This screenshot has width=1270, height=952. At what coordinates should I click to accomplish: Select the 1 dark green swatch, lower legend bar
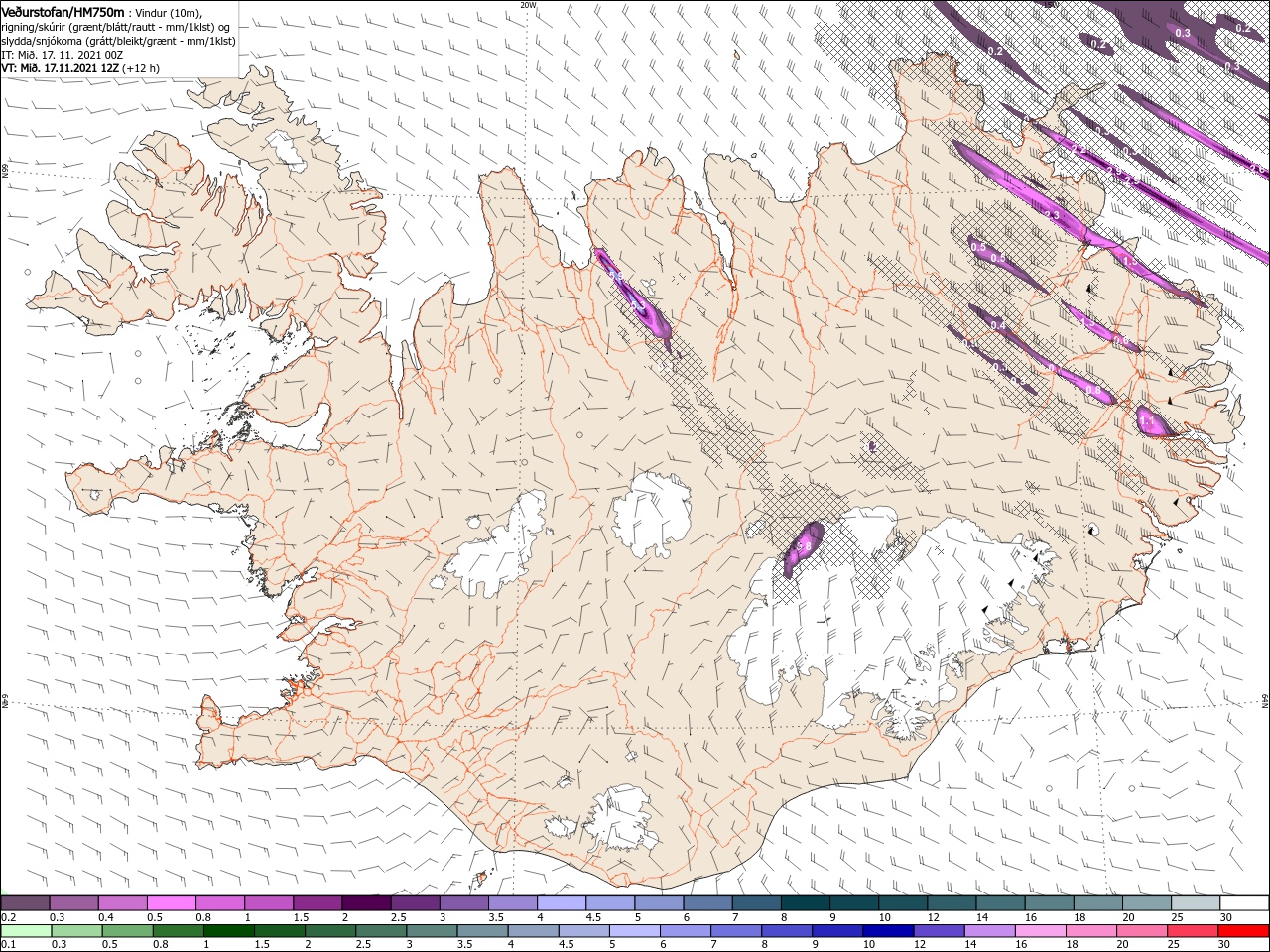point(228,931)
